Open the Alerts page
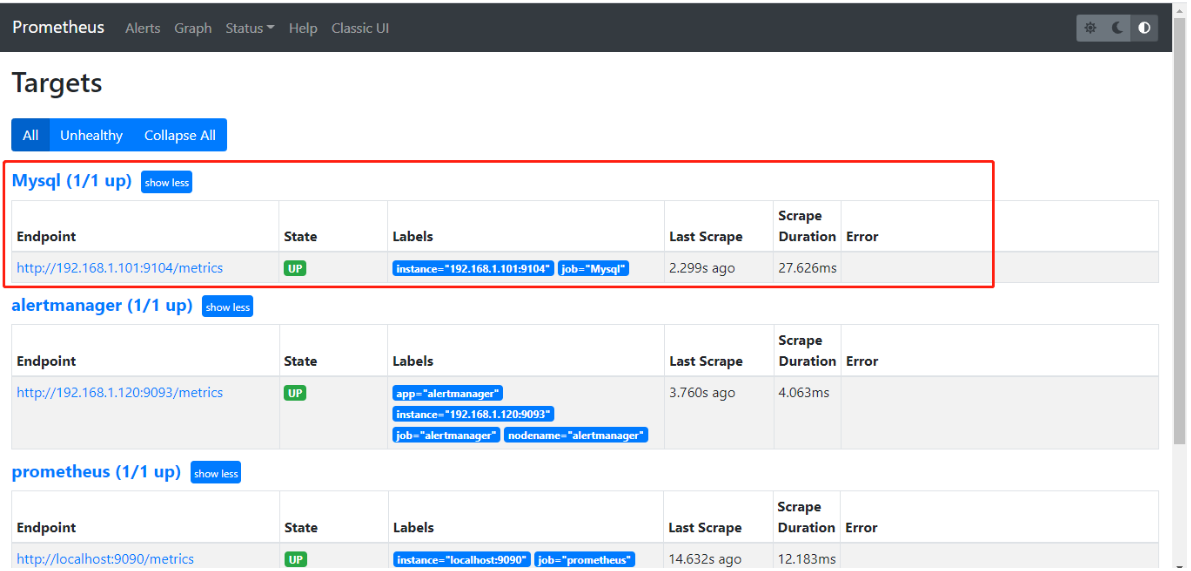 (x=142, y=28)
